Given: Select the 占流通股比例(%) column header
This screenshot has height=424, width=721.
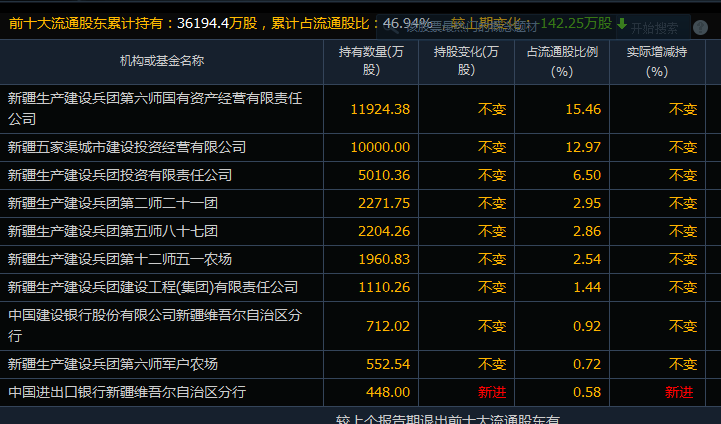Looking at the screenshot, I should tap(560, 61).
